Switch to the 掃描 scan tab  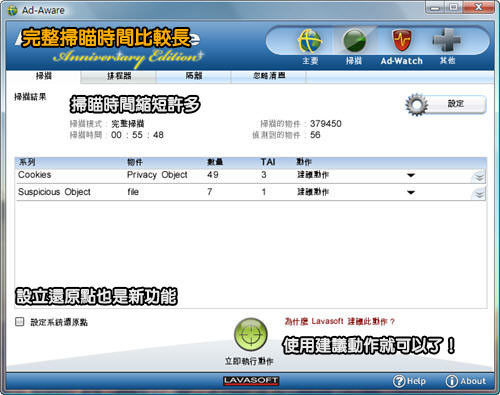pos(44,76)
